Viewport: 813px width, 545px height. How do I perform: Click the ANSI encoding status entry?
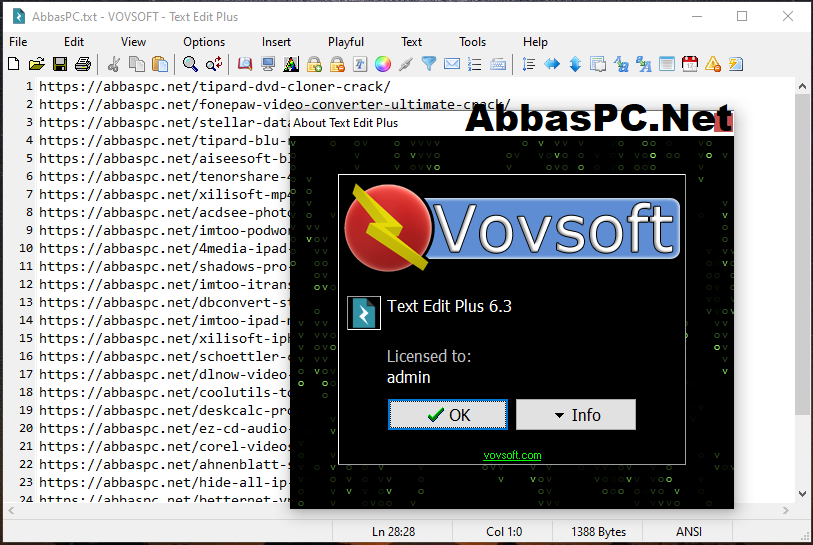click(x=689, y=532)
